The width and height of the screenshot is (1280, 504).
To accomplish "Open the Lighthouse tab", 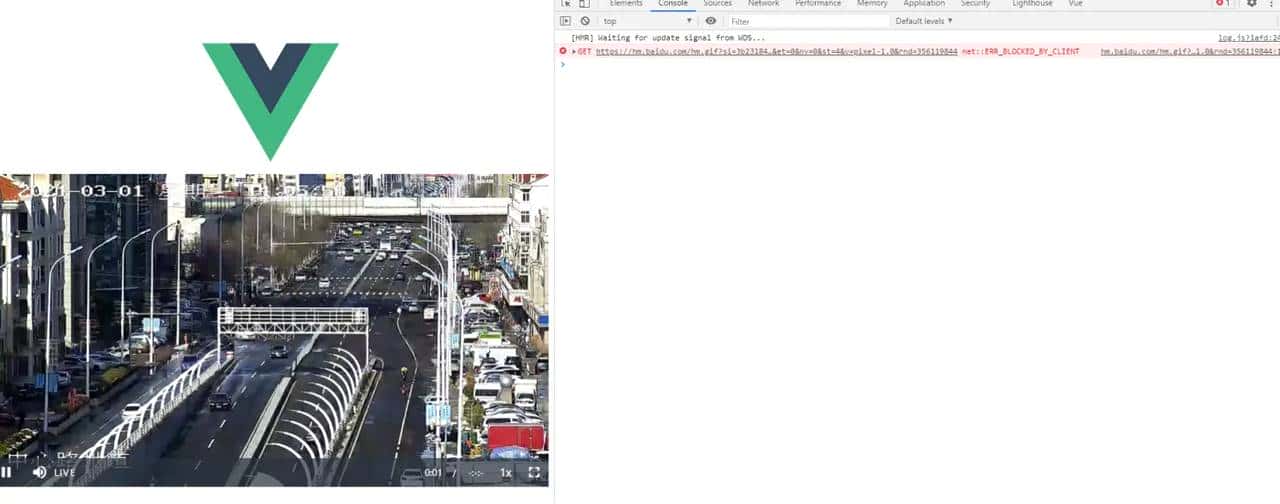I will coord(1032,4).
